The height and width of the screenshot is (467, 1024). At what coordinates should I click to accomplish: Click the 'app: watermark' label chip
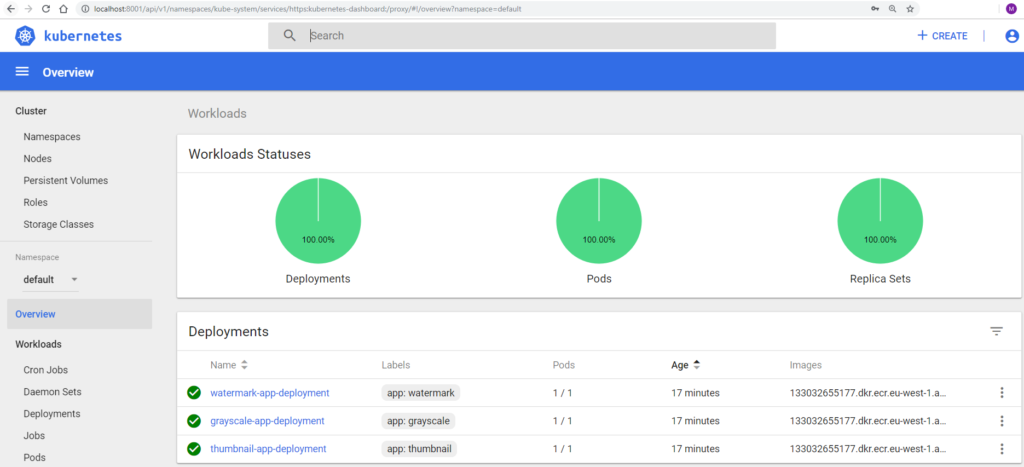pyautogui.click(x=421, y=393)
